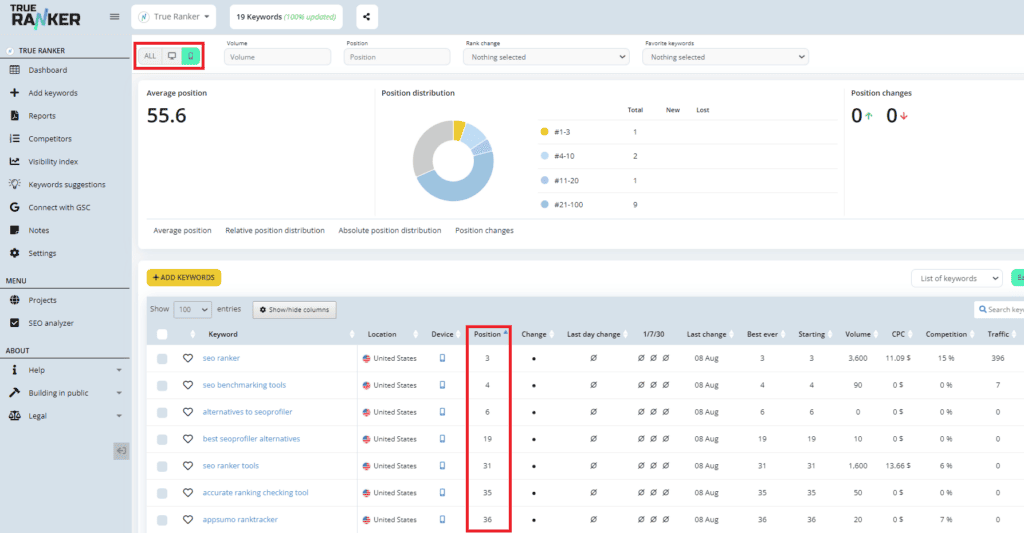Switch to Position changes tab
The height and width of the screenshot is (533, 1024).
pos(485,231)
